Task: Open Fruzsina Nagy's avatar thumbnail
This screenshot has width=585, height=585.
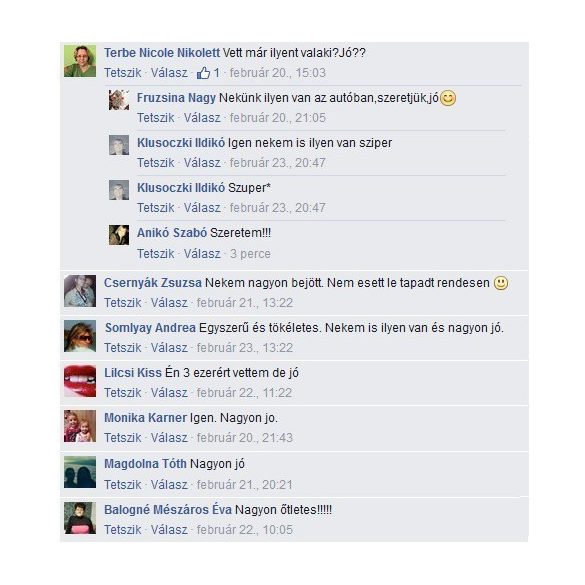Action: click(119, 100)
